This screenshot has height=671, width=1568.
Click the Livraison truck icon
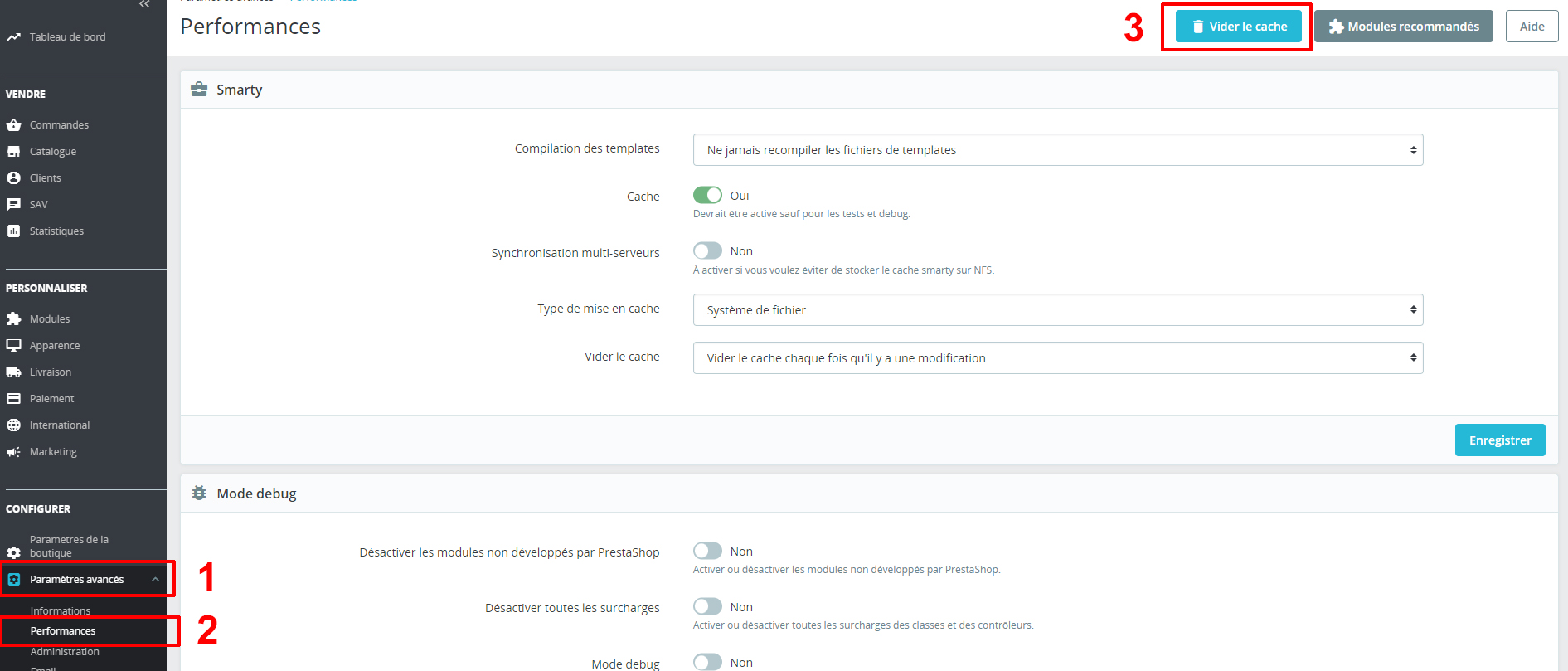13,372
